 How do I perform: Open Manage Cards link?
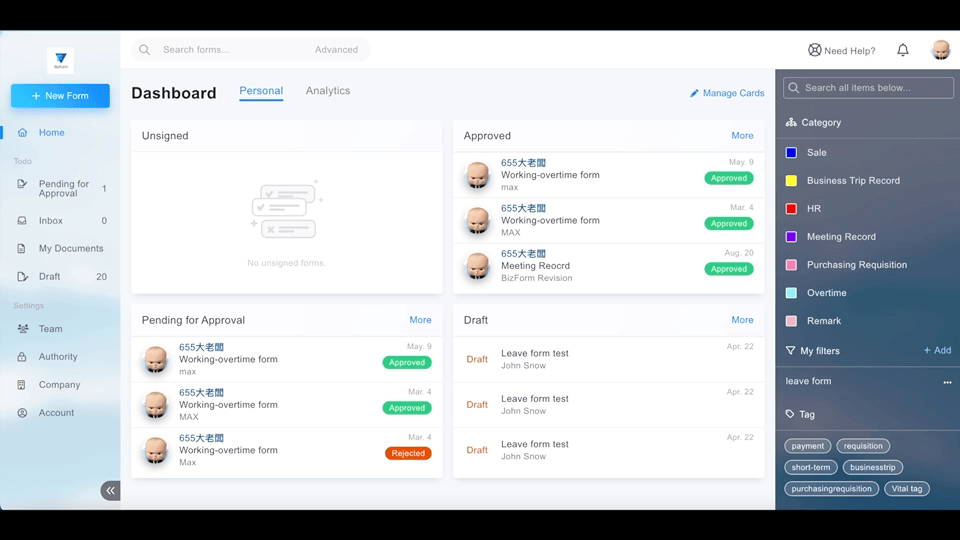click(x=727, y=93)
